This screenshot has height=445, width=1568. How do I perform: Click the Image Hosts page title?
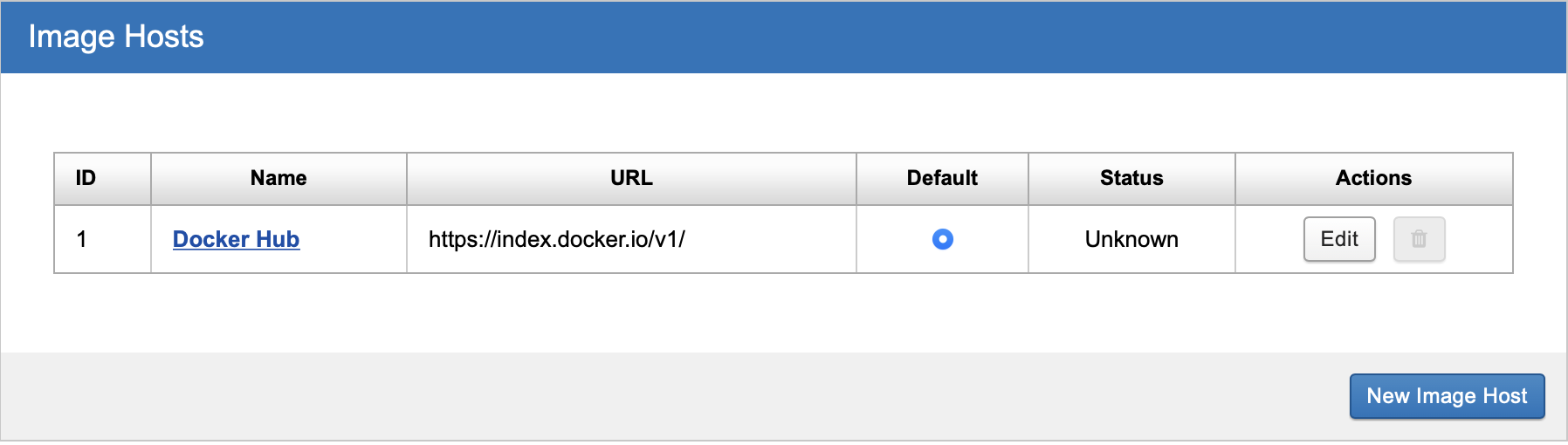pyautogui.click(x=116, y=37)
